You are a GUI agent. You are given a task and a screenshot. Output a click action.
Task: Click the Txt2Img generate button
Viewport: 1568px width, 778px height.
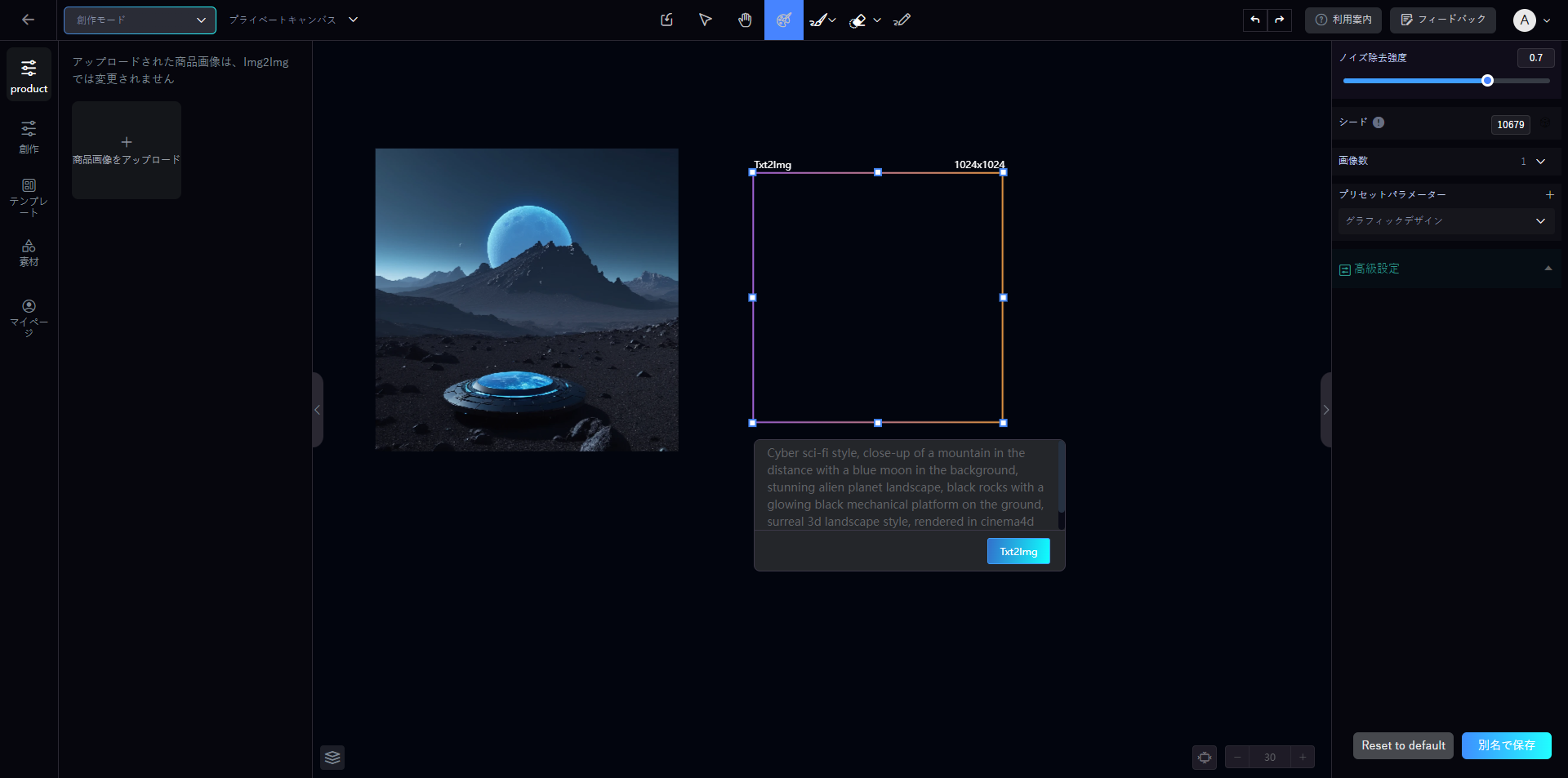(x=1018, y=552)
